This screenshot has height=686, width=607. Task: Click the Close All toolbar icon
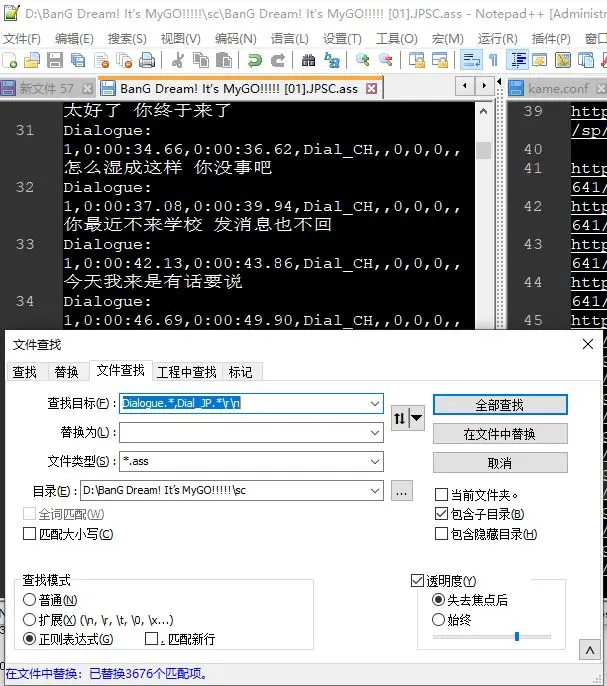124,60
